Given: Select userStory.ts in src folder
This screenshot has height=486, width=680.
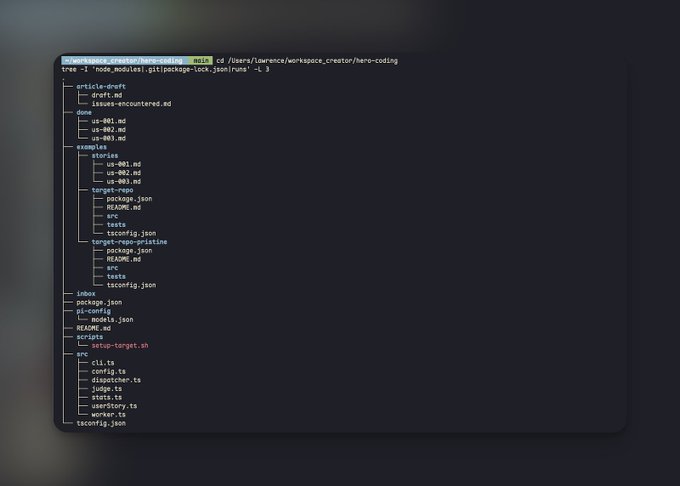Looking at the screenshot, I should coord(114,406).
